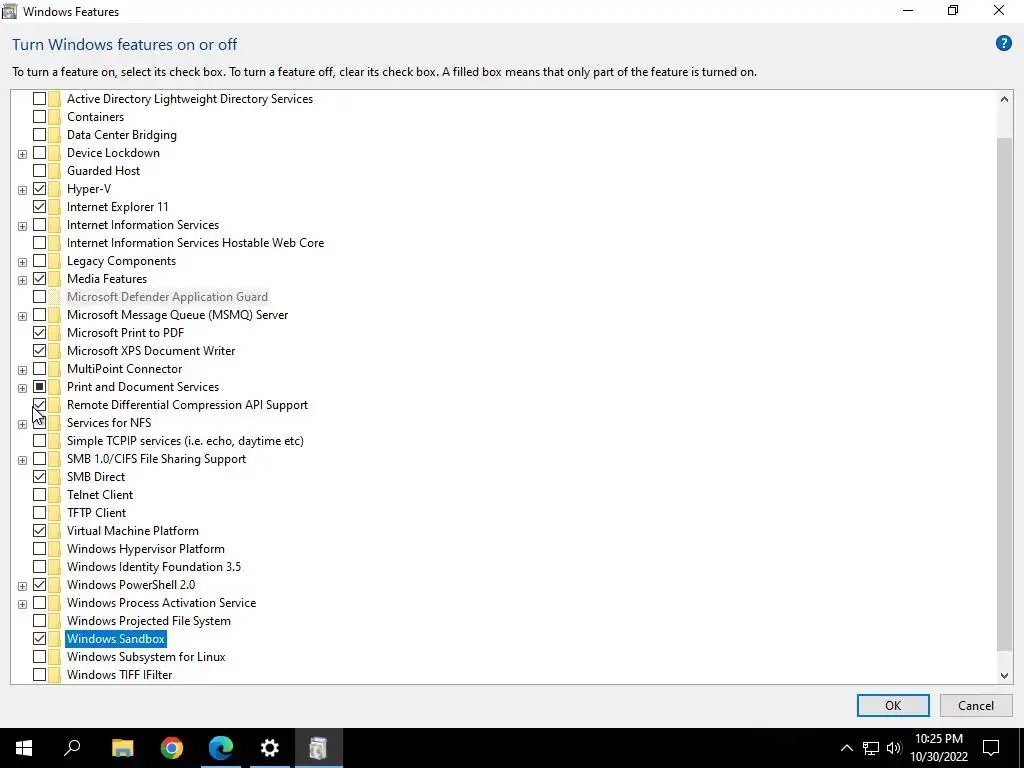The height and width of the screenshot is (768, 1024).
Task: Select Microsoft XPS Document Writer row
Action: [x=151, y=351]
